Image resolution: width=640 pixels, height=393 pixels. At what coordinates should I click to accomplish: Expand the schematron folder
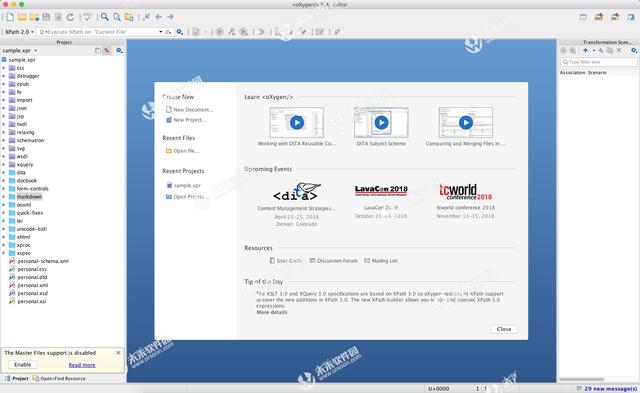coord(4,140)
